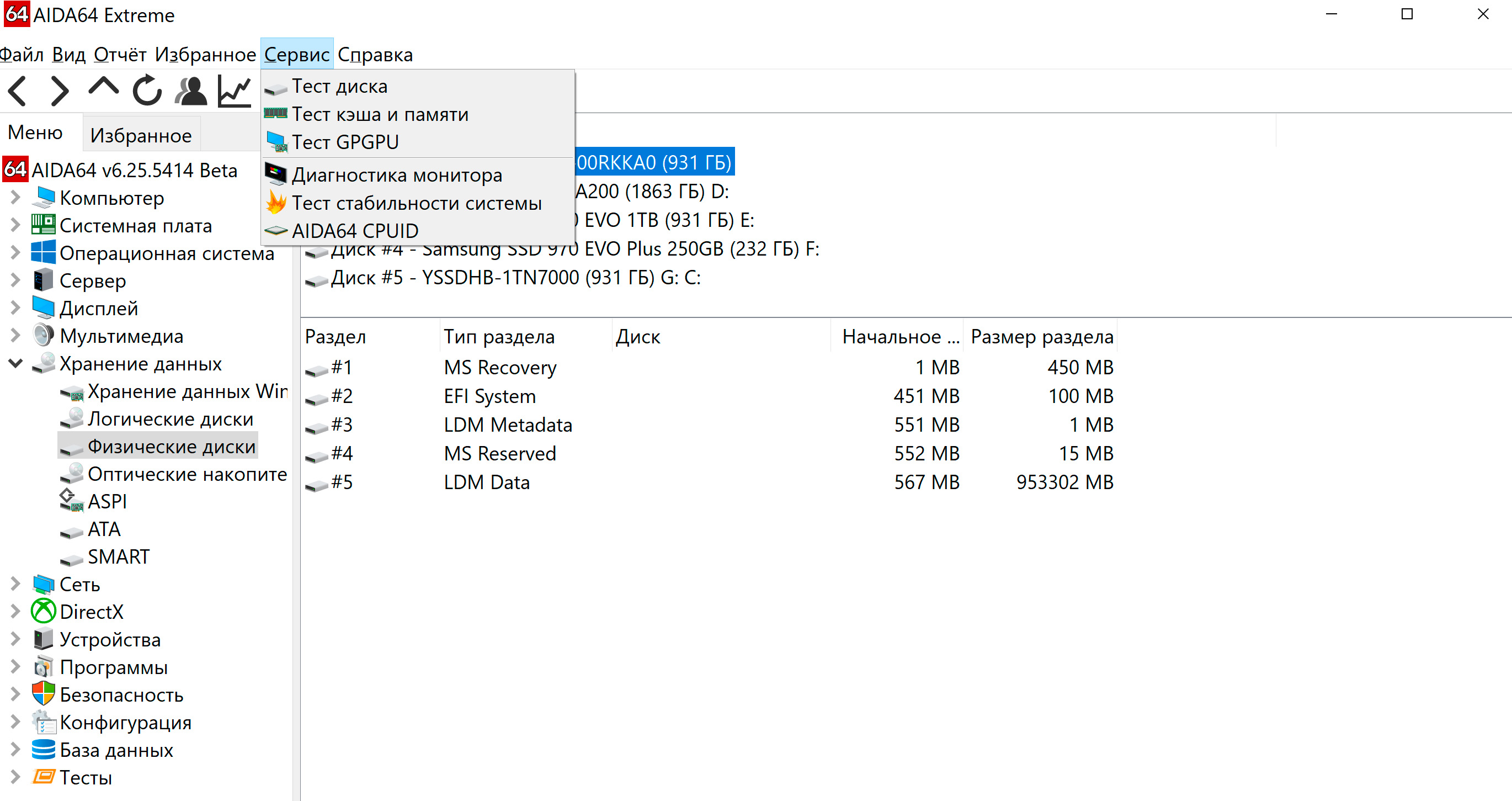Select the Компьютер icon in tree

pos(44,198)
